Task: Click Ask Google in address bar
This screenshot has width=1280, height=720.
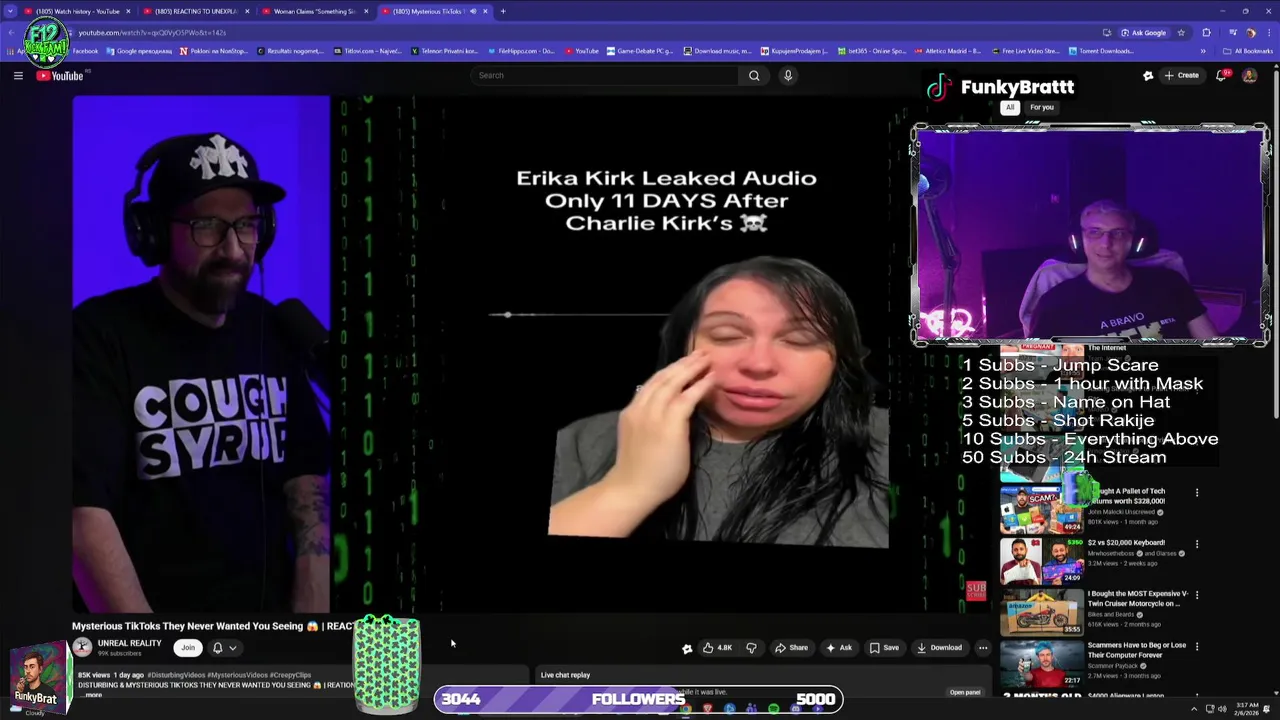Action: point(1143,32)
